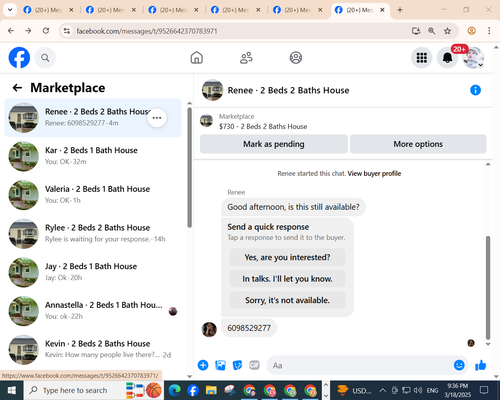Screen dimensions: 500x400
Task: Send 'In talks. I'll let you know.' response
Action: coord(287,279)
